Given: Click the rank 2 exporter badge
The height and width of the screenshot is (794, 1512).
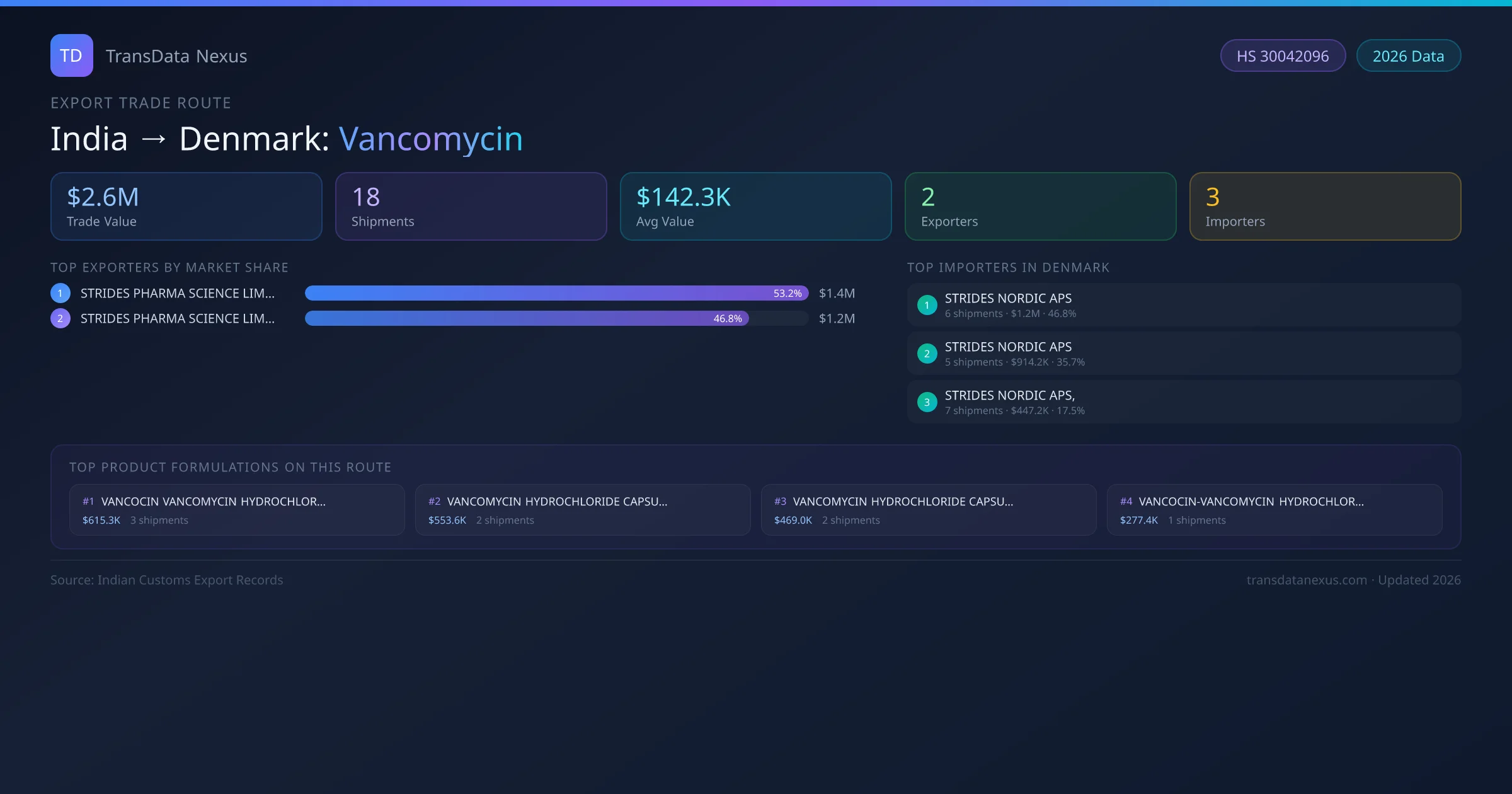Looking at the screenshot, I should (60, 318).
